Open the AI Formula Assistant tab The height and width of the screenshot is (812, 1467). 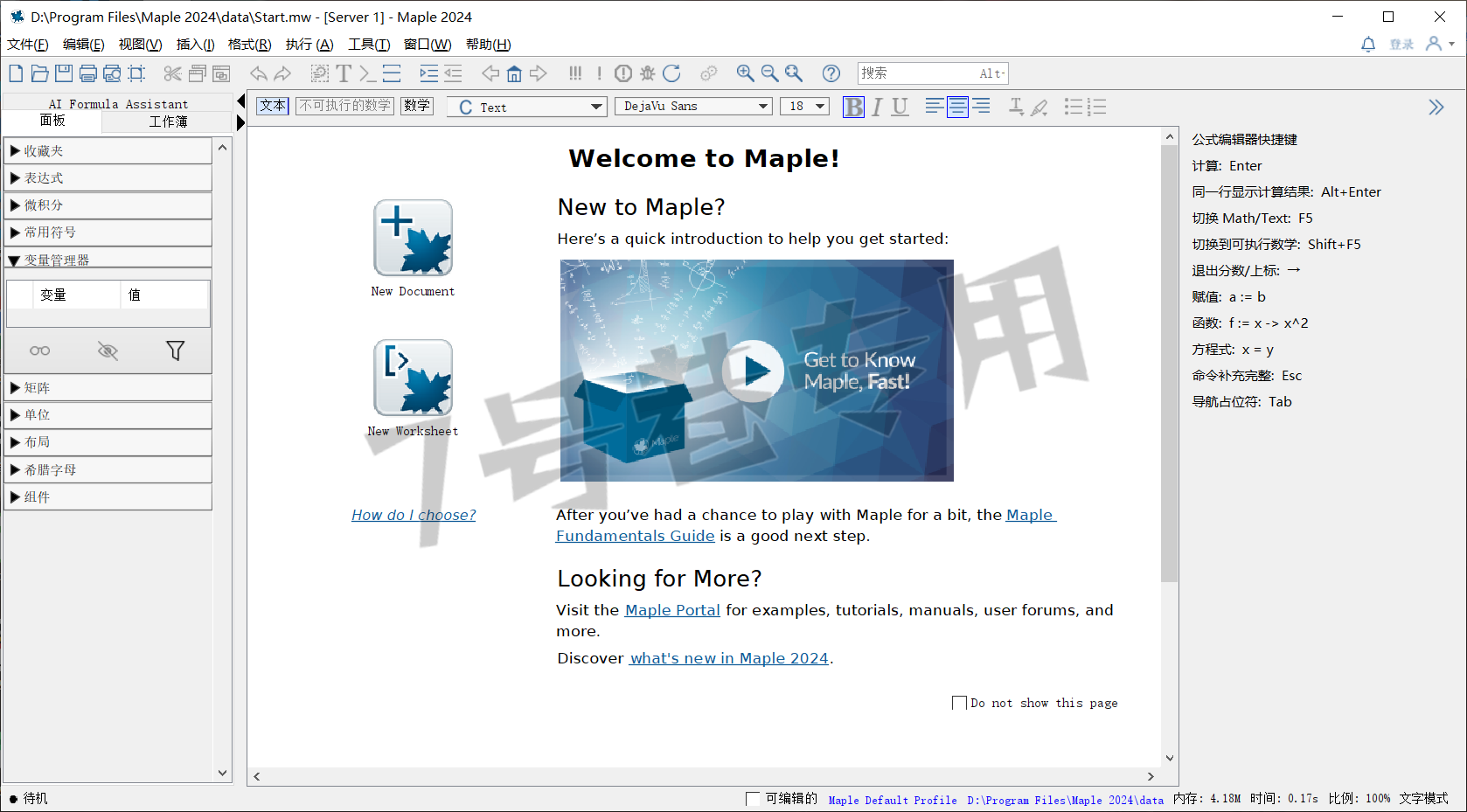(118, 103)
